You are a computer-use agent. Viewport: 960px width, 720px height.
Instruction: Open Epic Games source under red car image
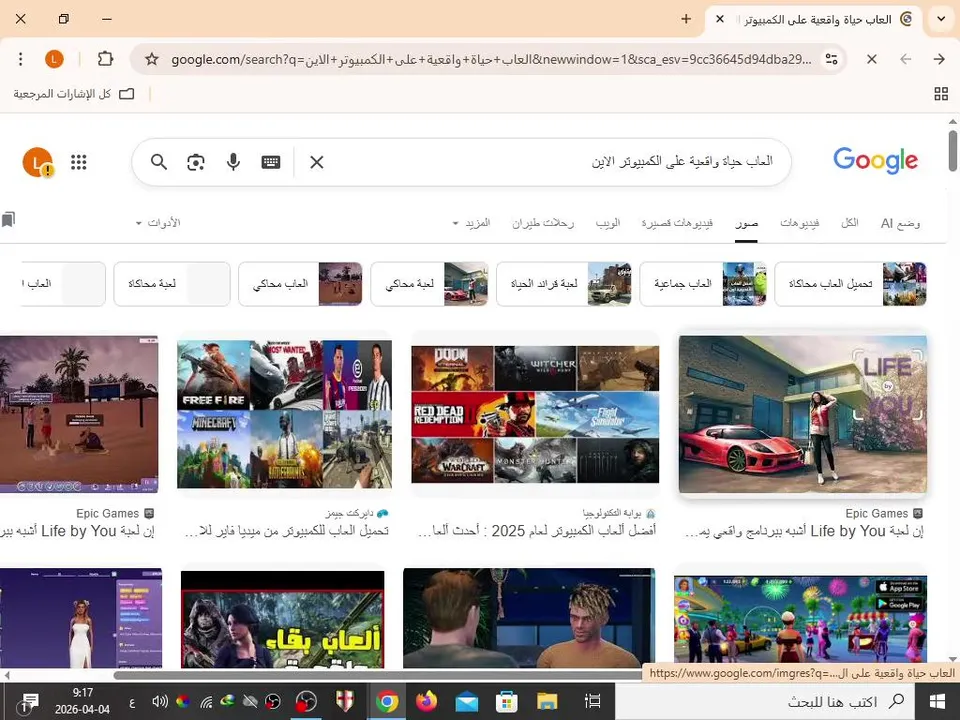click(x=883, y=513)
